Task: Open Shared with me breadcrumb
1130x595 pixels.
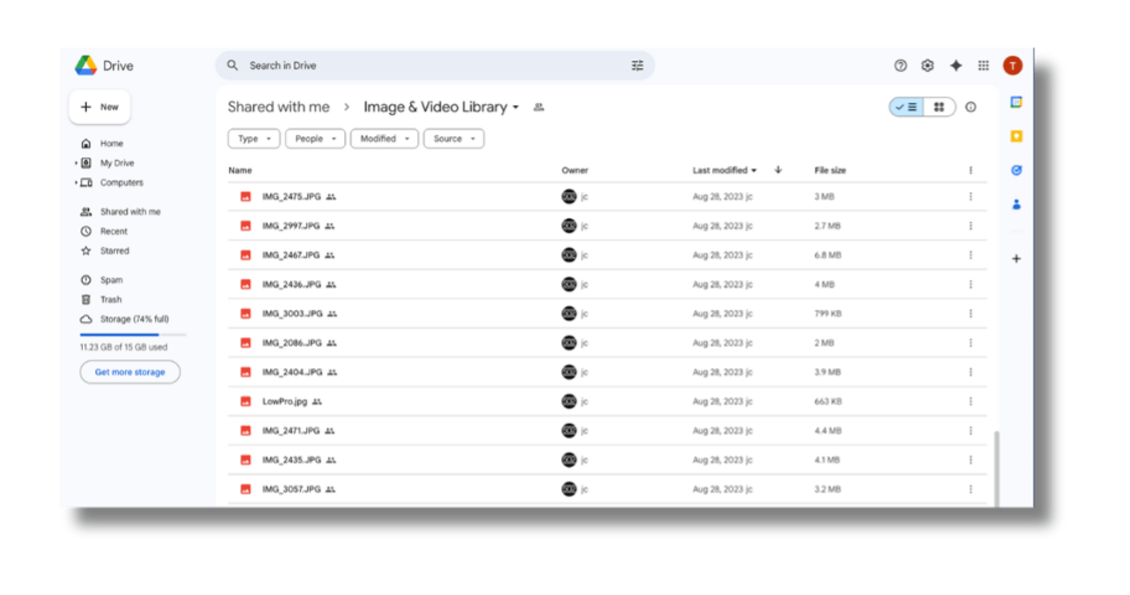Action: click(x=279, y=107)
